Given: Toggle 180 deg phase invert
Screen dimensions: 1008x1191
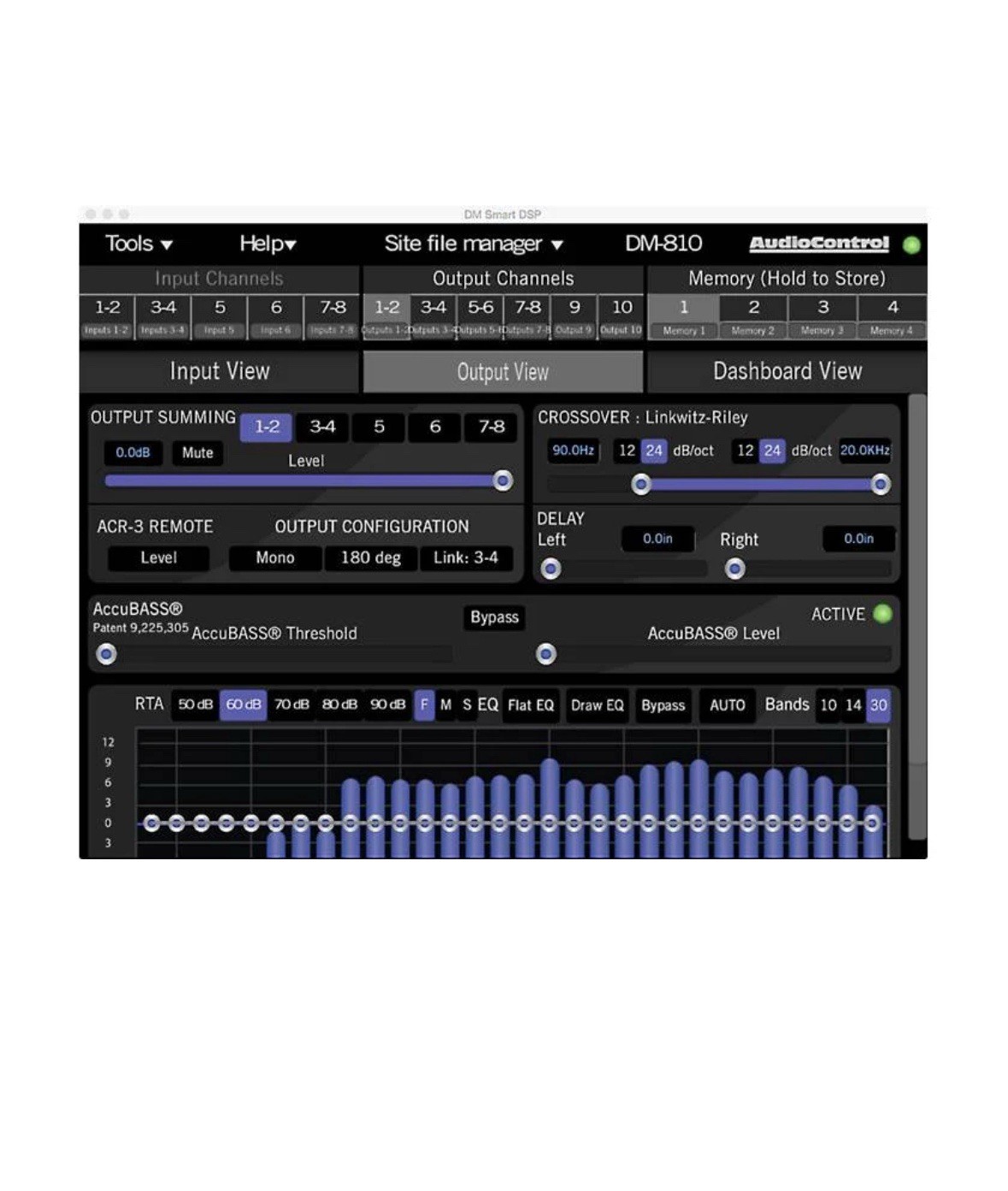Looking at the screenshot, I should pyautogui.click(x=371, y=558).
